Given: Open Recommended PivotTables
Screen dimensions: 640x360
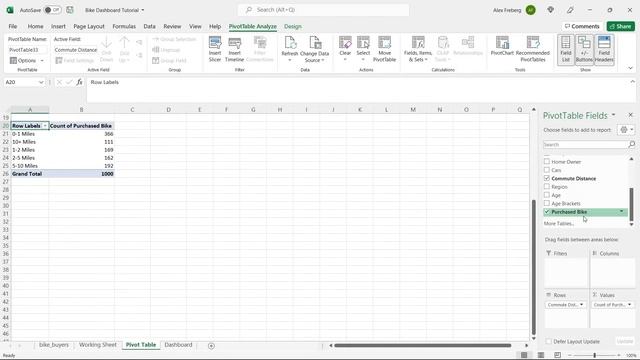Looking at the screenshot, I should pyautogui.click(x=533, y=49).
